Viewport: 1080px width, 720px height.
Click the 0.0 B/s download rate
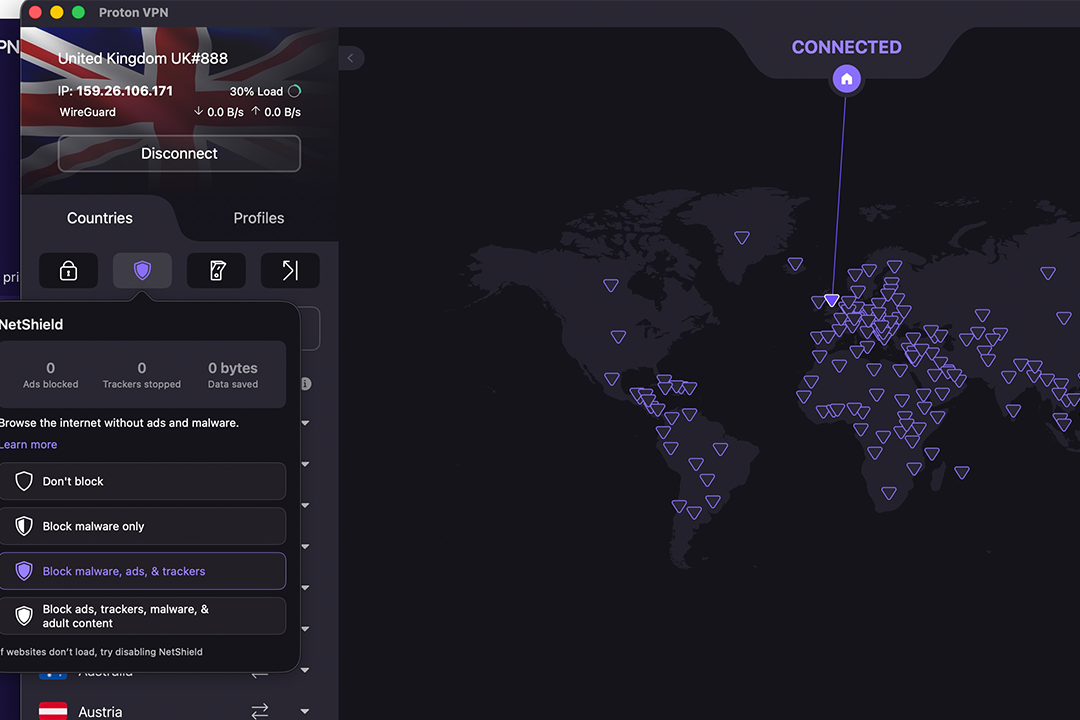[225, 112]
